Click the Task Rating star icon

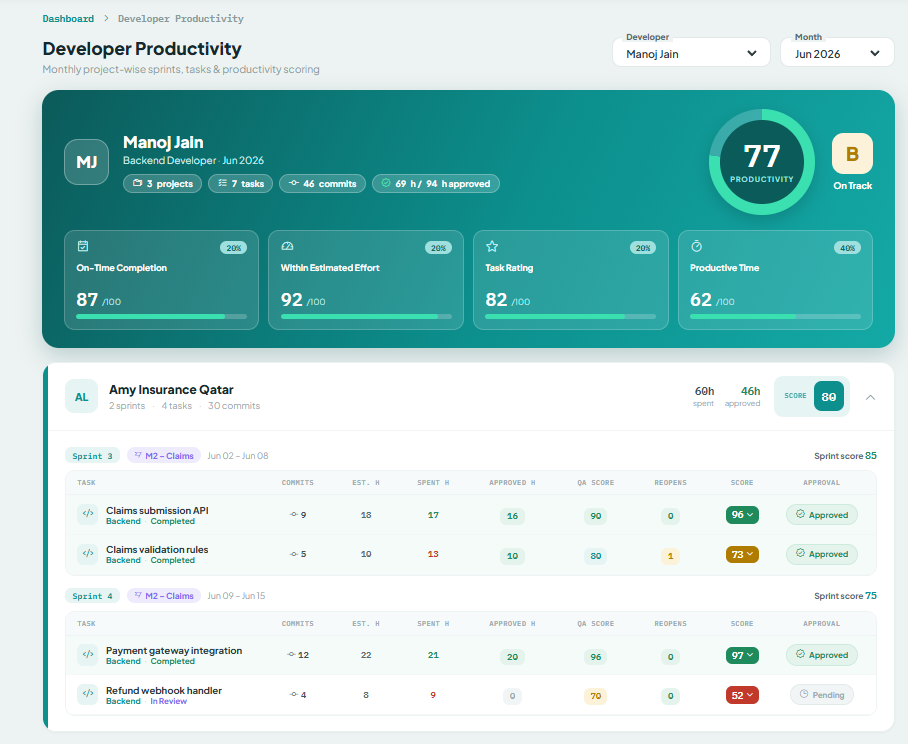tap(492, 246)
